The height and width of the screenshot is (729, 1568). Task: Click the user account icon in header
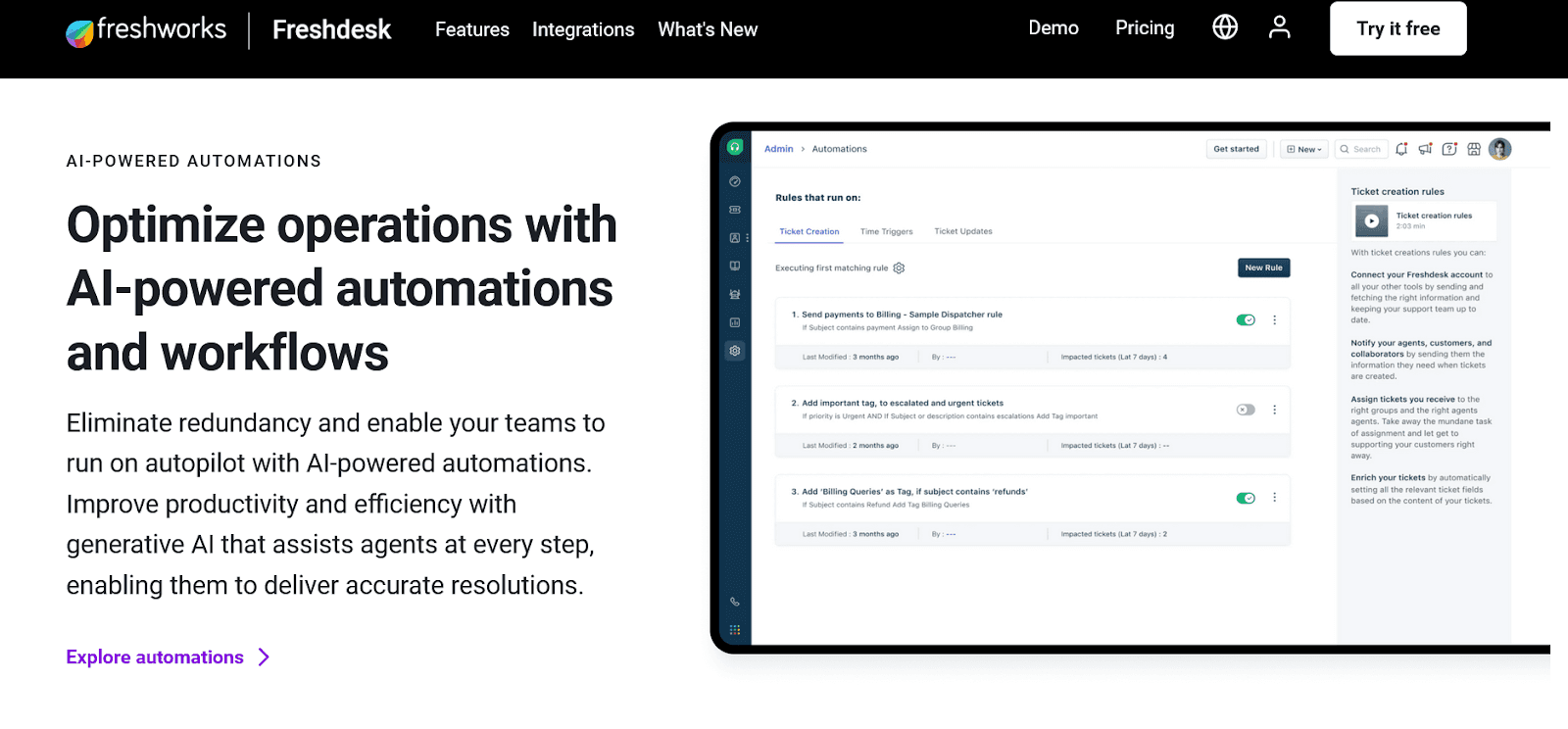click(x=1279, y=27)
